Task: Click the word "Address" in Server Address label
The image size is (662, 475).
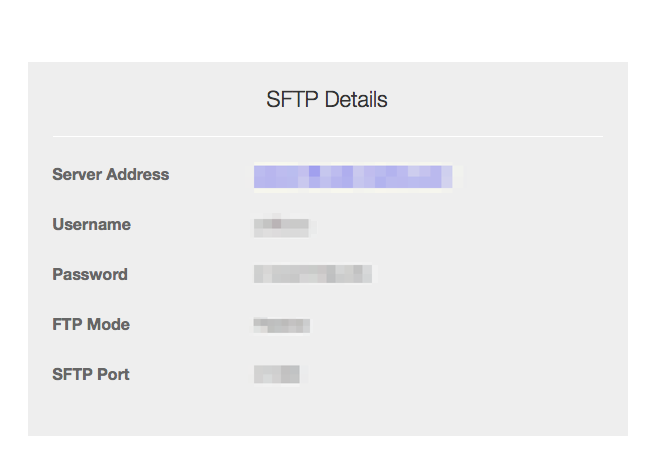Action: coord(138,175)
